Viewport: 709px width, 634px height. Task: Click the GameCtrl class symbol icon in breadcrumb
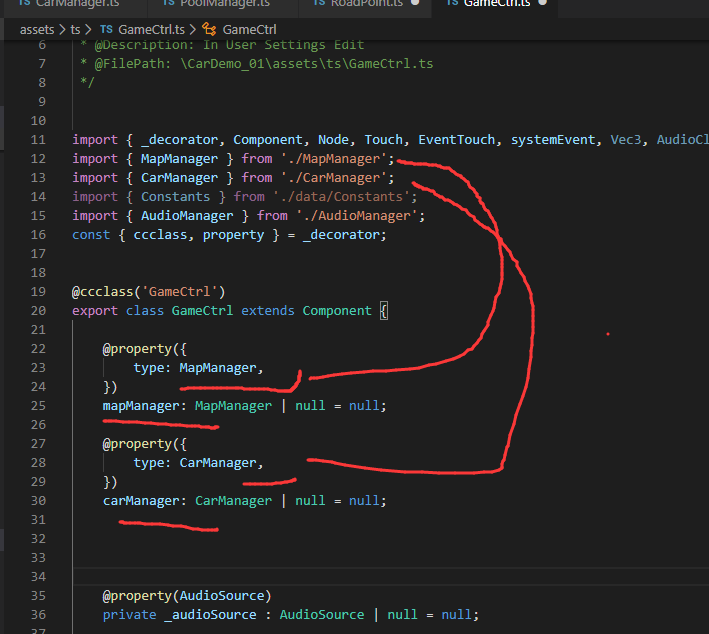point(209,29)
